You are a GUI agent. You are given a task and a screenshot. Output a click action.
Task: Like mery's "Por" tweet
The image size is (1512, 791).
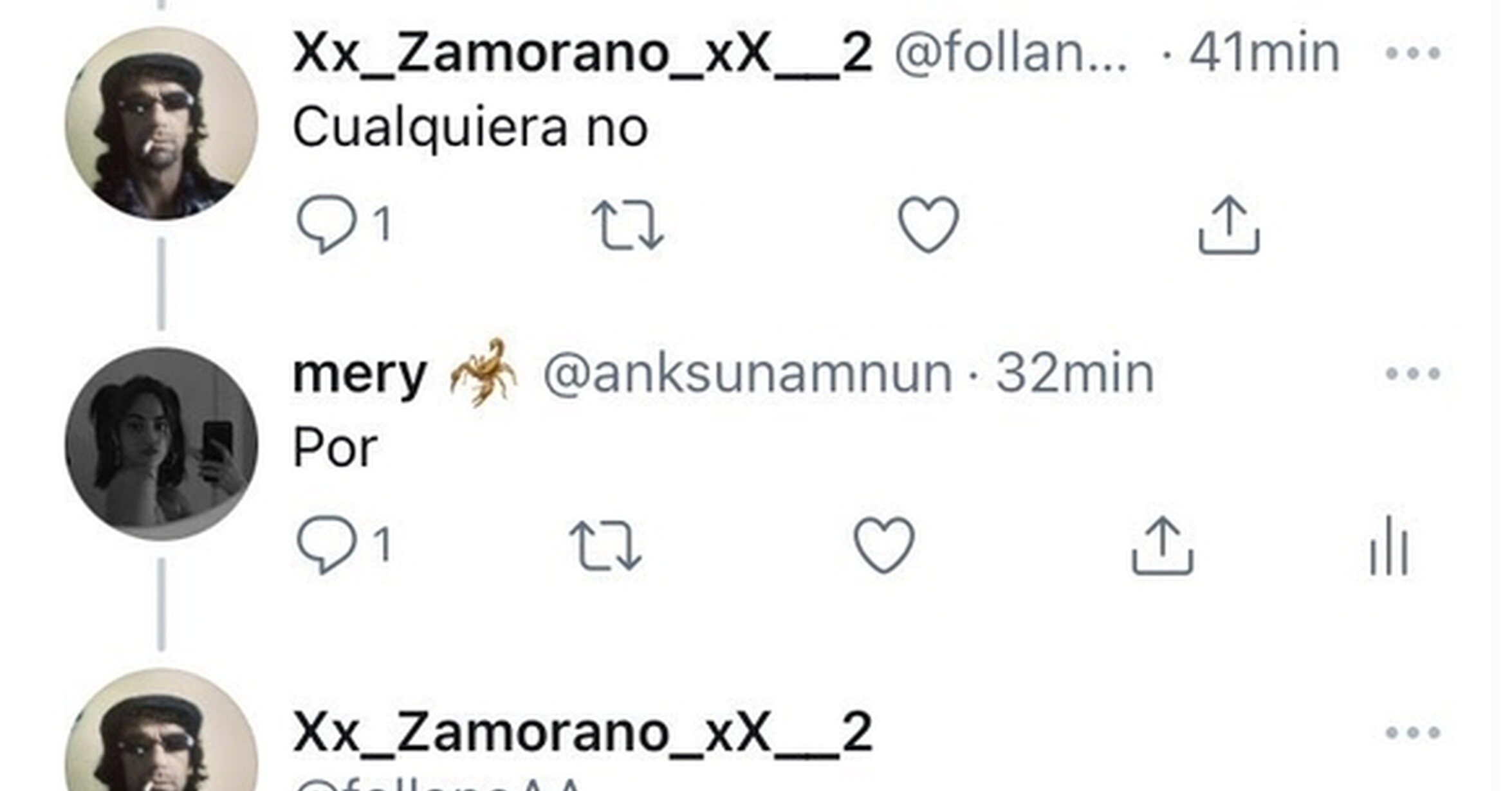point(884,545)
